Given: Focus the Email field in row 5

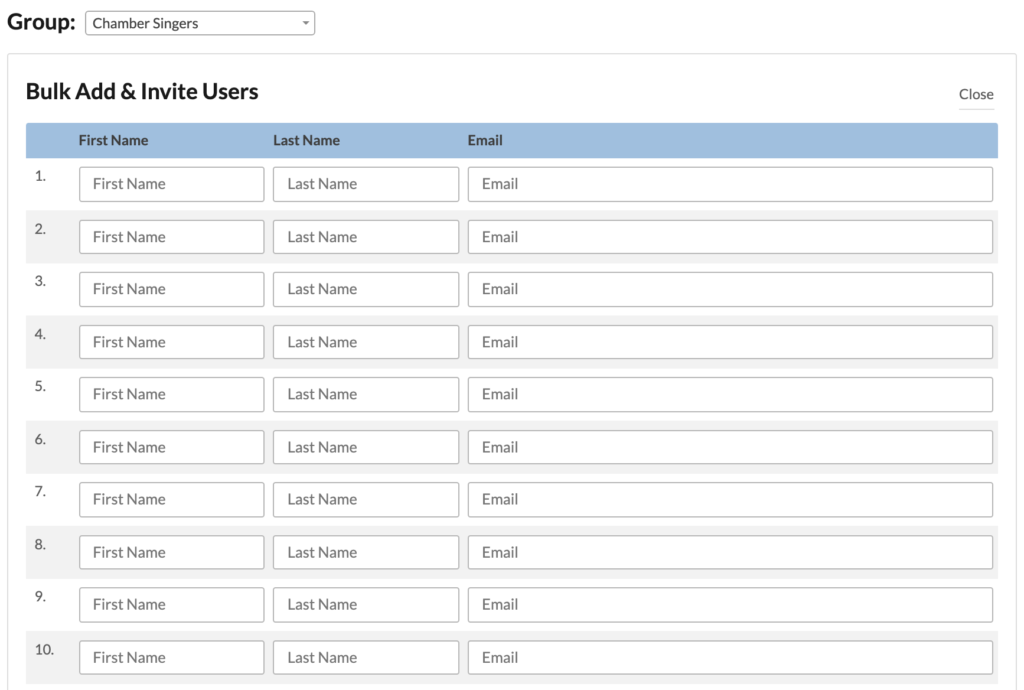Looking at the screenshot, I should (730, 394).
